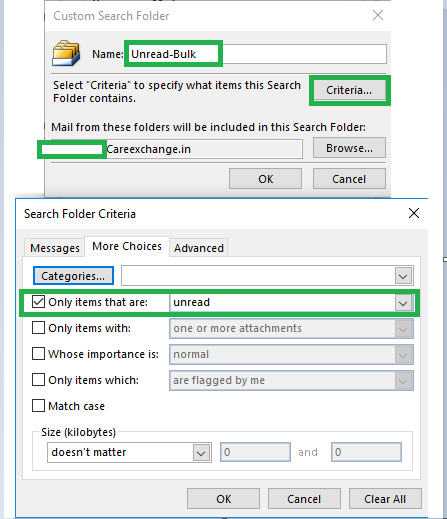Confirm the Search Folder Criteria with OK

coord(223,499)
